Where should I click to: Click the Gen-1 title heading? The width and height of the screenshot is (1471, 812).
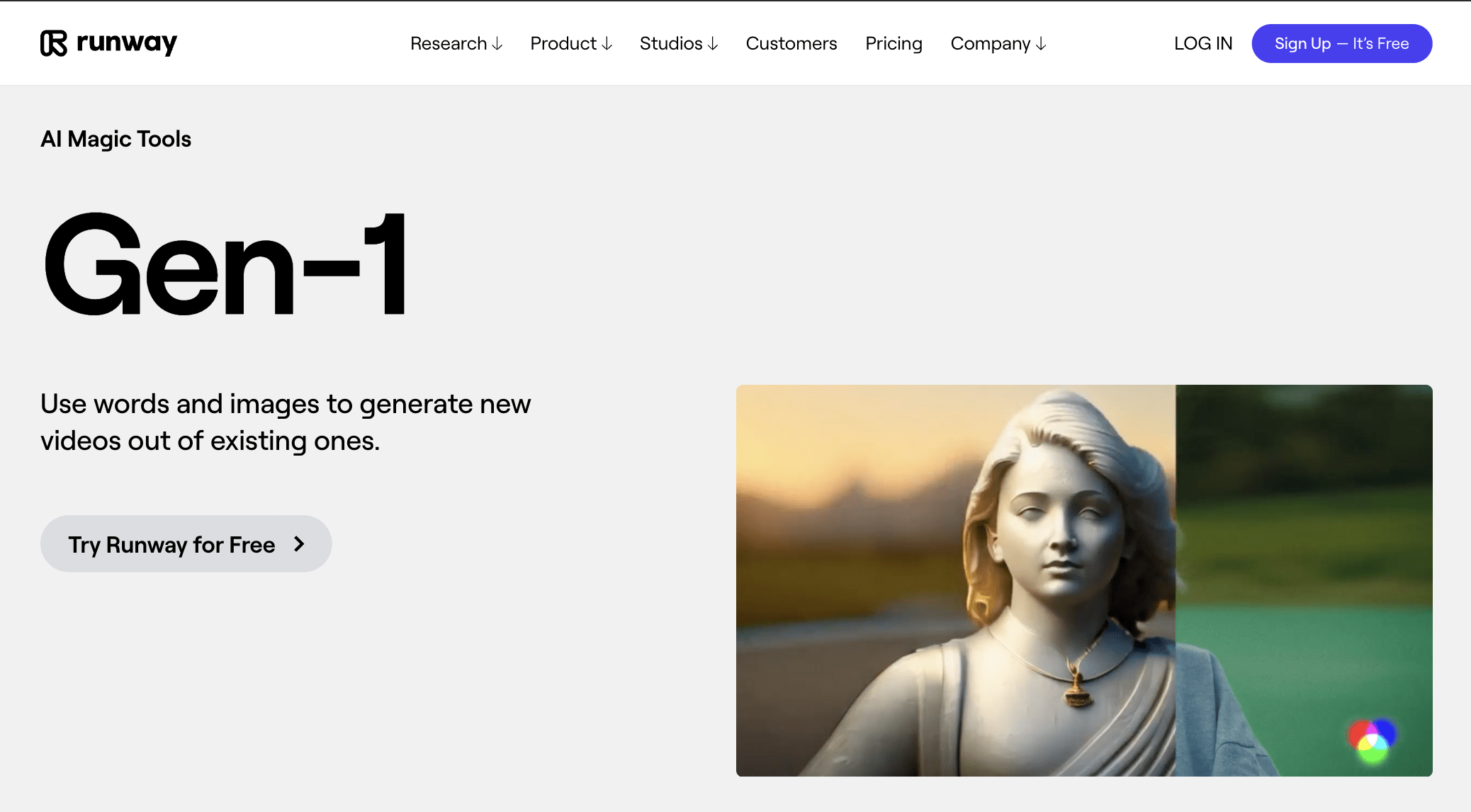pyautogui.click(x=225, y=264)
